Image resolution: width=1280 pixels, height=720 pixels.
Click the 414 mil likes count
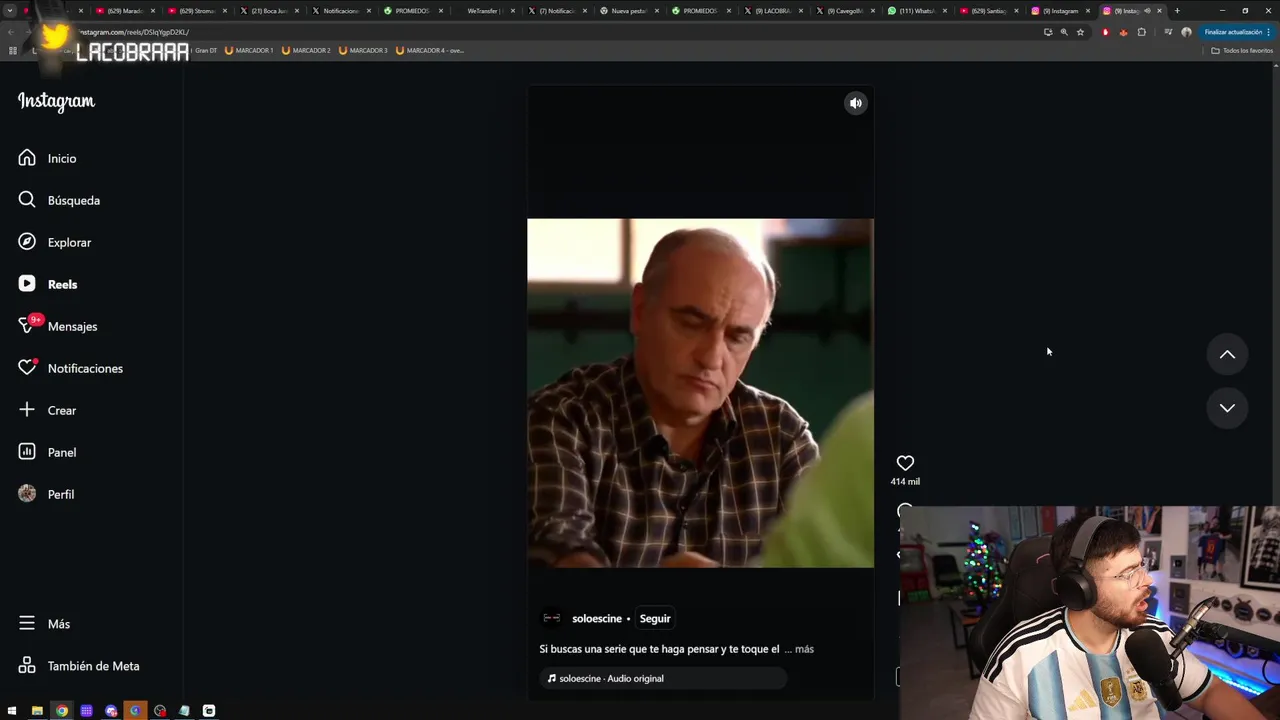pos(905,482)
